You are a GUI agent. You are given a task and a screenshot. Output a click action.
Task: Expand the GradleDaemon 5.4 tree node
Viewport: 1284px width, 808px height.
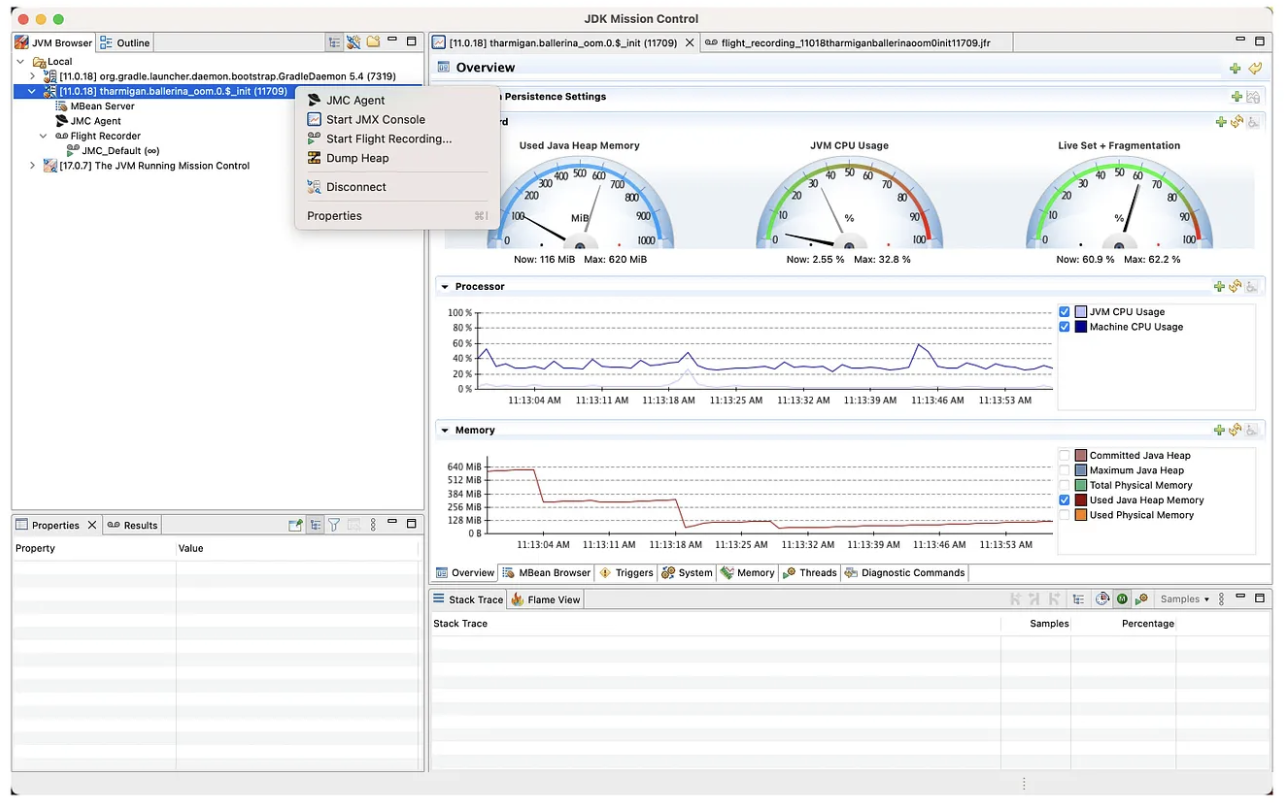[x=32, y=76]
